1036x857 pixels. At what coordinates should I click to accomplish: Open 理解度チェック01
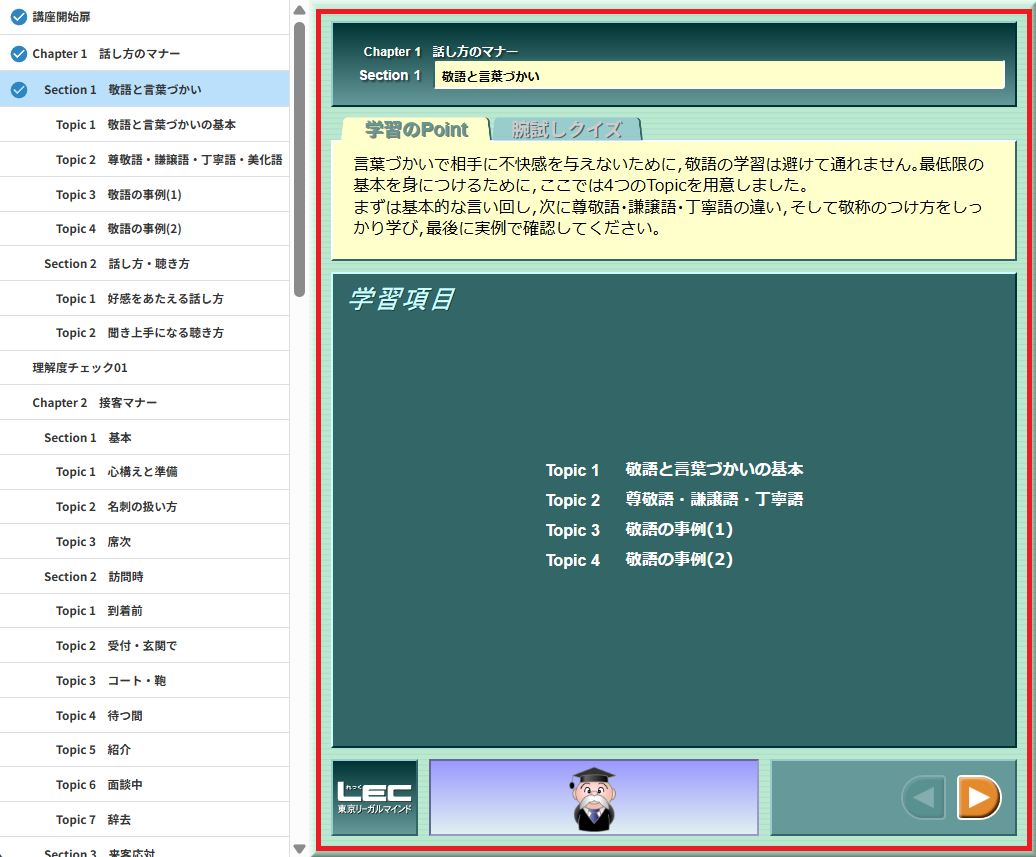click(x=145, y=368)
